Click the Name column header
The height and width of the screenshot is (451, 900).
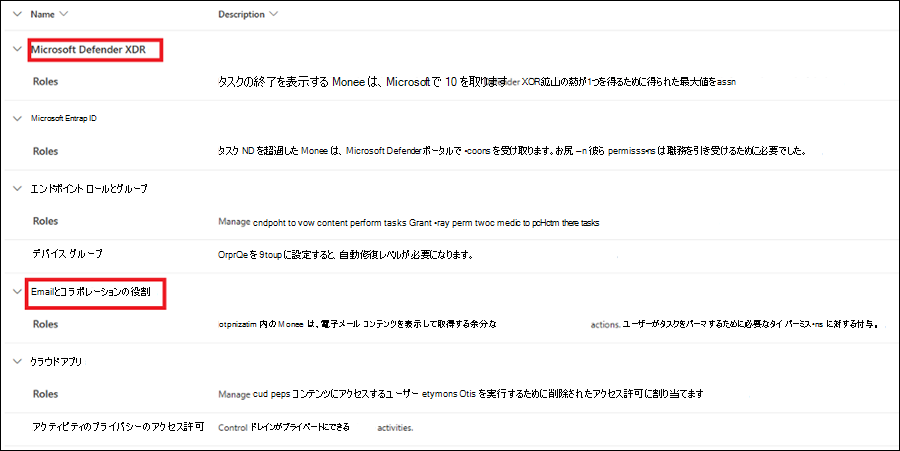(42, 14)
